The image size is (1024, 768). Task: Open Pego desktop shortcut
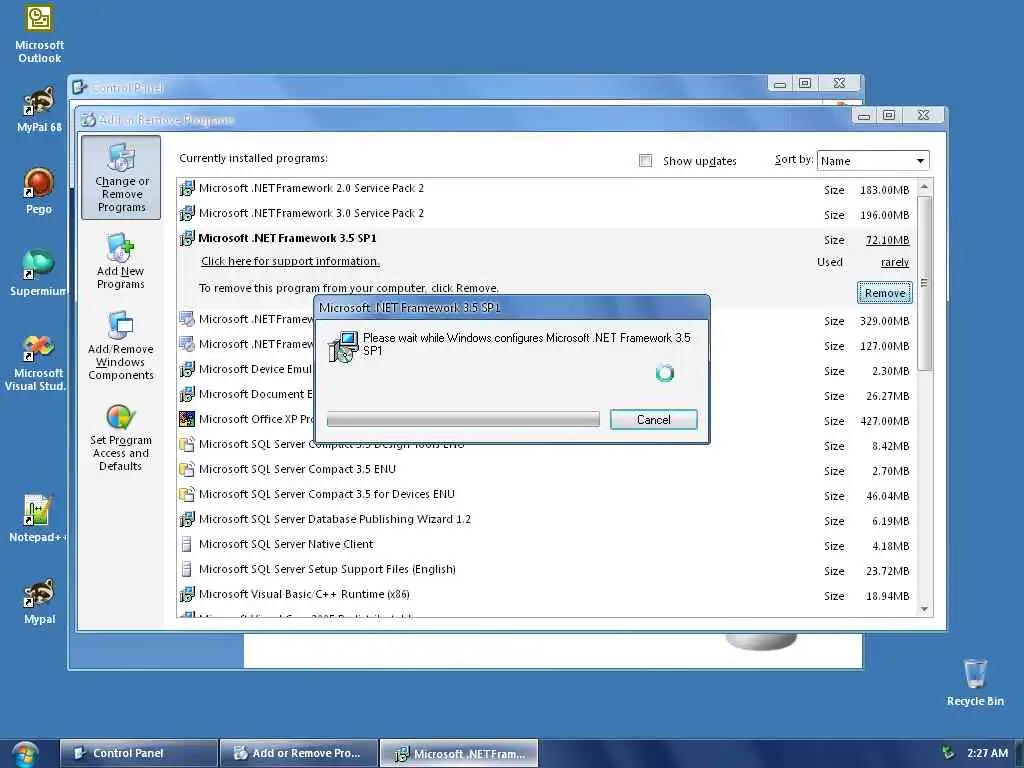coord(39,191)
